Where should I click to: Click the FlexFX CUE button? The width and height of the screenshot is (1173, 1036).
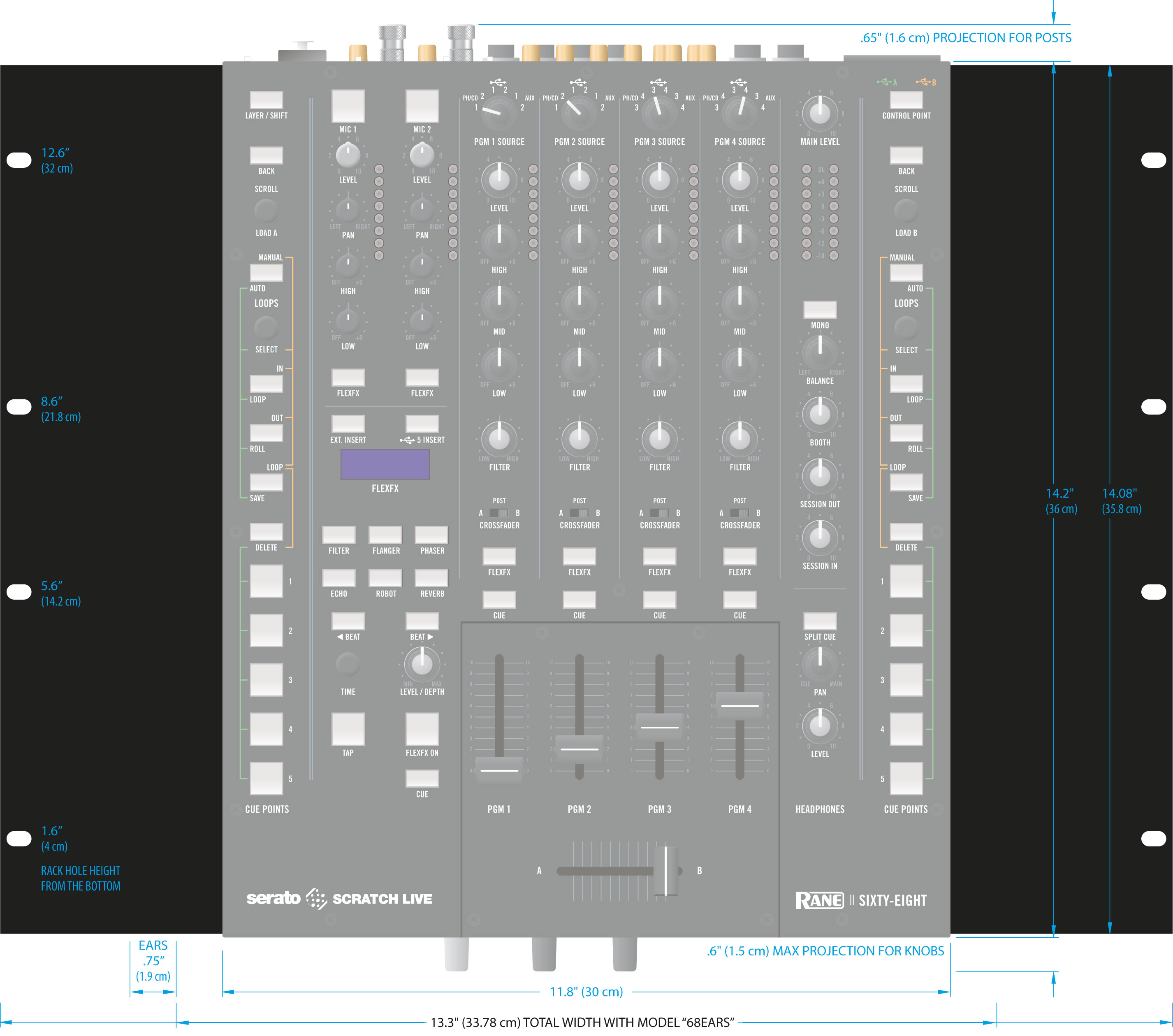click(x=422, y=778)
